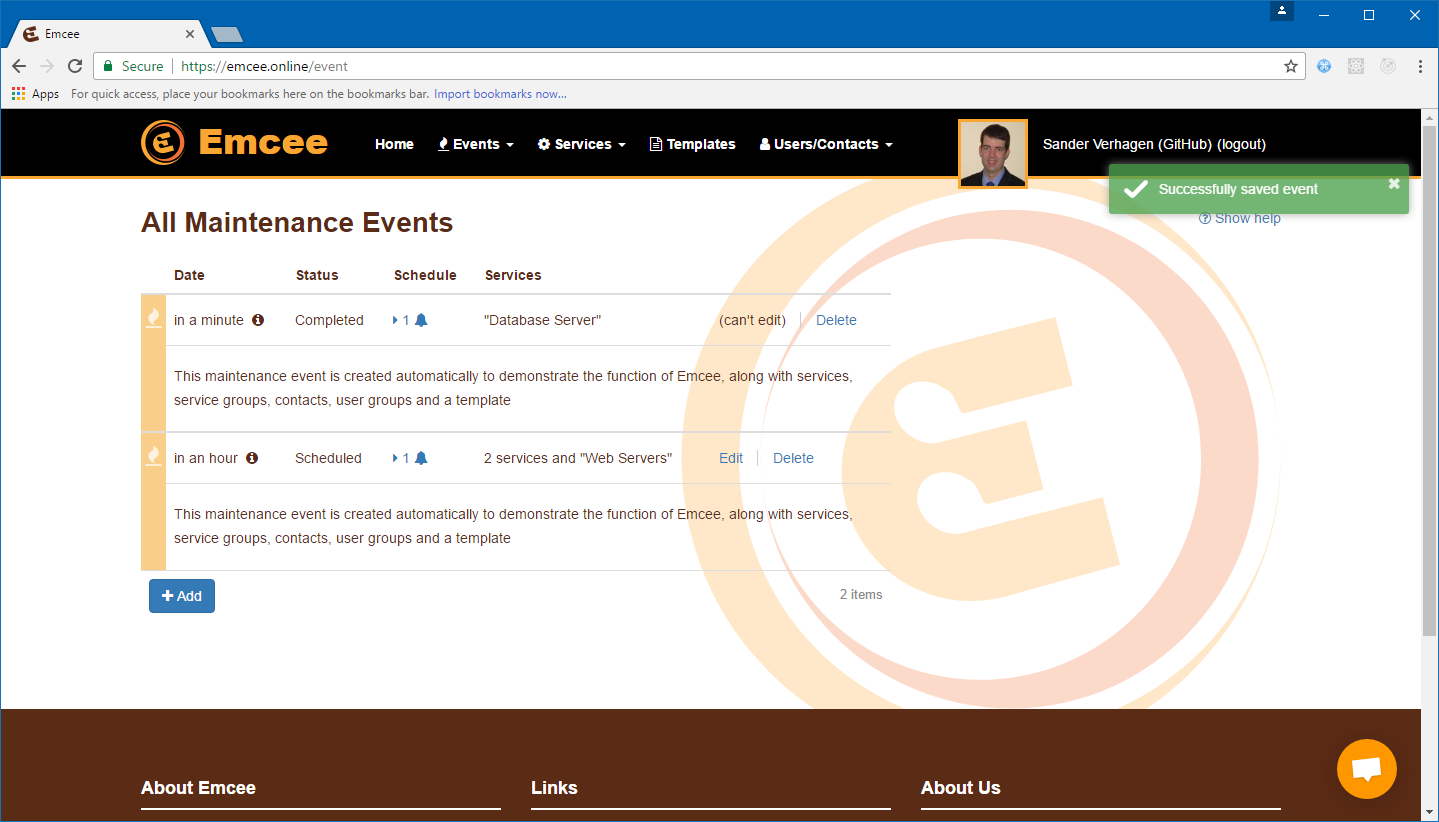Screen dimensions: 1439x822
Task: Click the 'Services' column header
Action: (x=513, y=275)
